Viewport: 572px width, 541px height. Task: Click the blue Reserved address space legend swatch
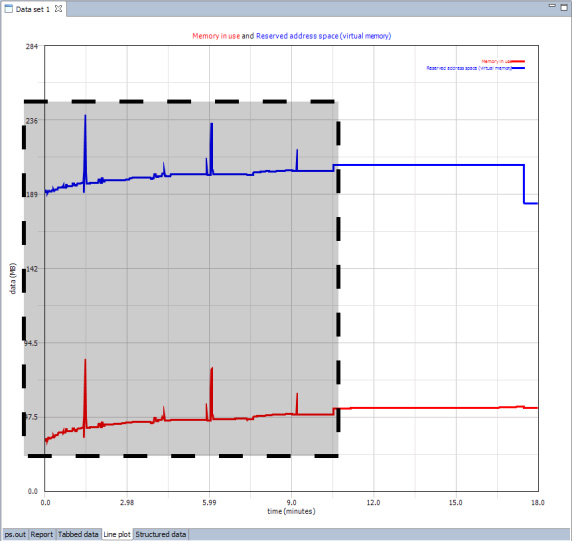coord(518,68)
